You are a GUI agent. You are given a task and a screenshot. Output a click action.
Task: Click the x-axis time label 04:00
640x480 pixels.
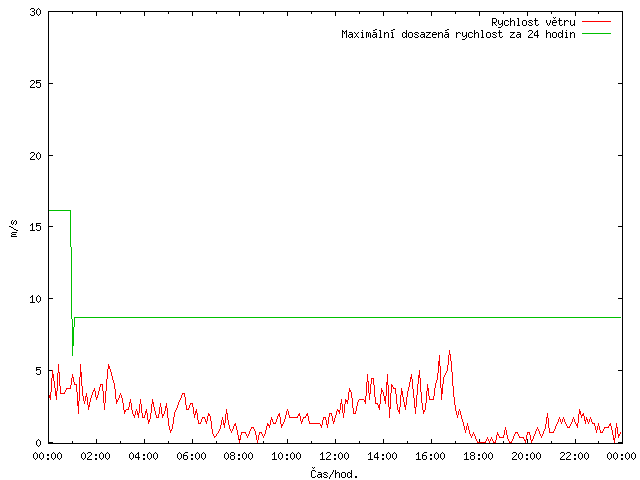pyautogui.click(x=143, y=456)
